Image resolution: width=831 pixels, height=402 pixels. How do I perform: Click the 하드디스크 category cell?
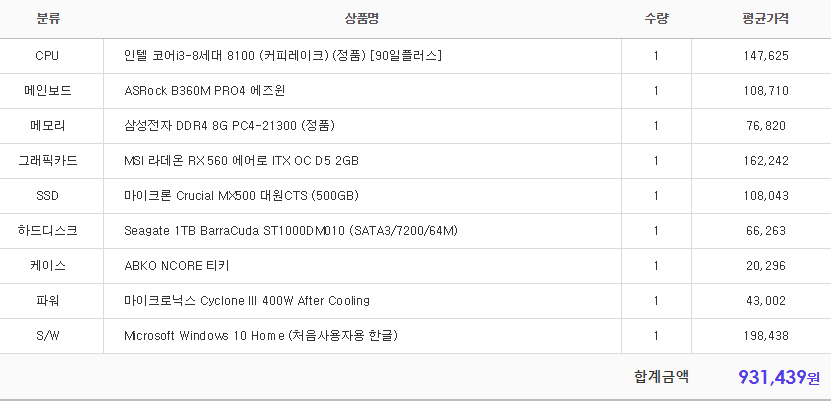47,231
